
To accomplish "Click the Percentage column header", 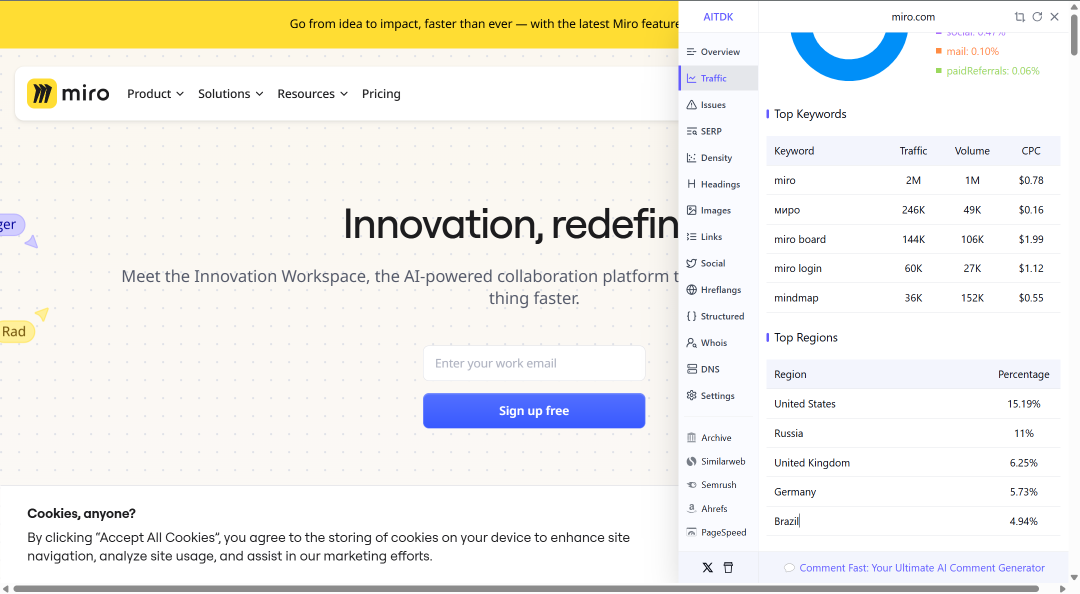I will [x=1024, y=374].
